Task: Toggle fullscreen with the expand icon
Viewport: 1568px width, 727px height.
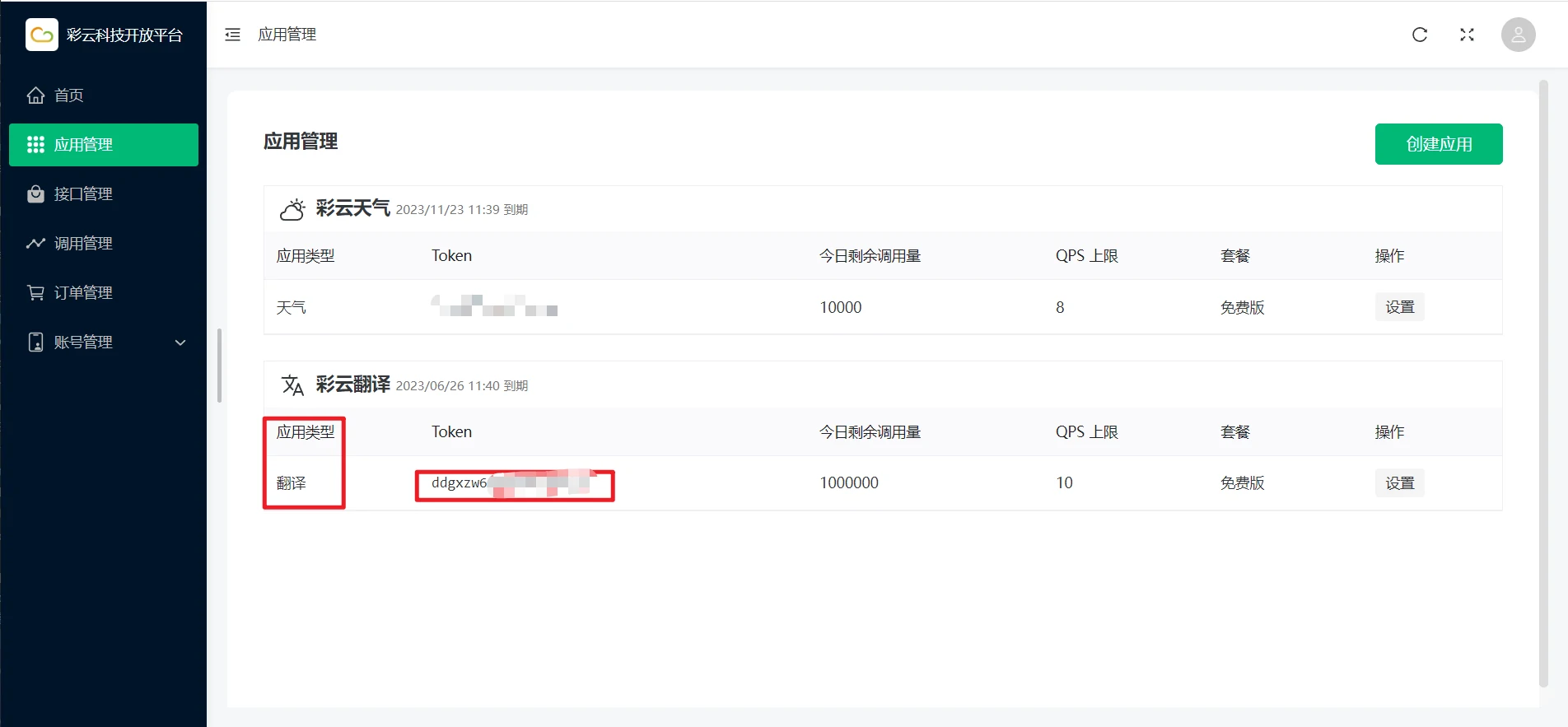Action: pyautogui.click(x=1467, y=35)
